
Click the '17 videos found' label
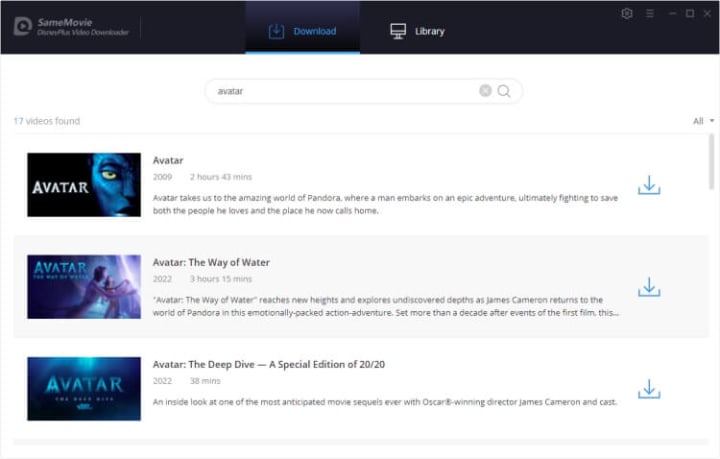click(x=47, y=121)
